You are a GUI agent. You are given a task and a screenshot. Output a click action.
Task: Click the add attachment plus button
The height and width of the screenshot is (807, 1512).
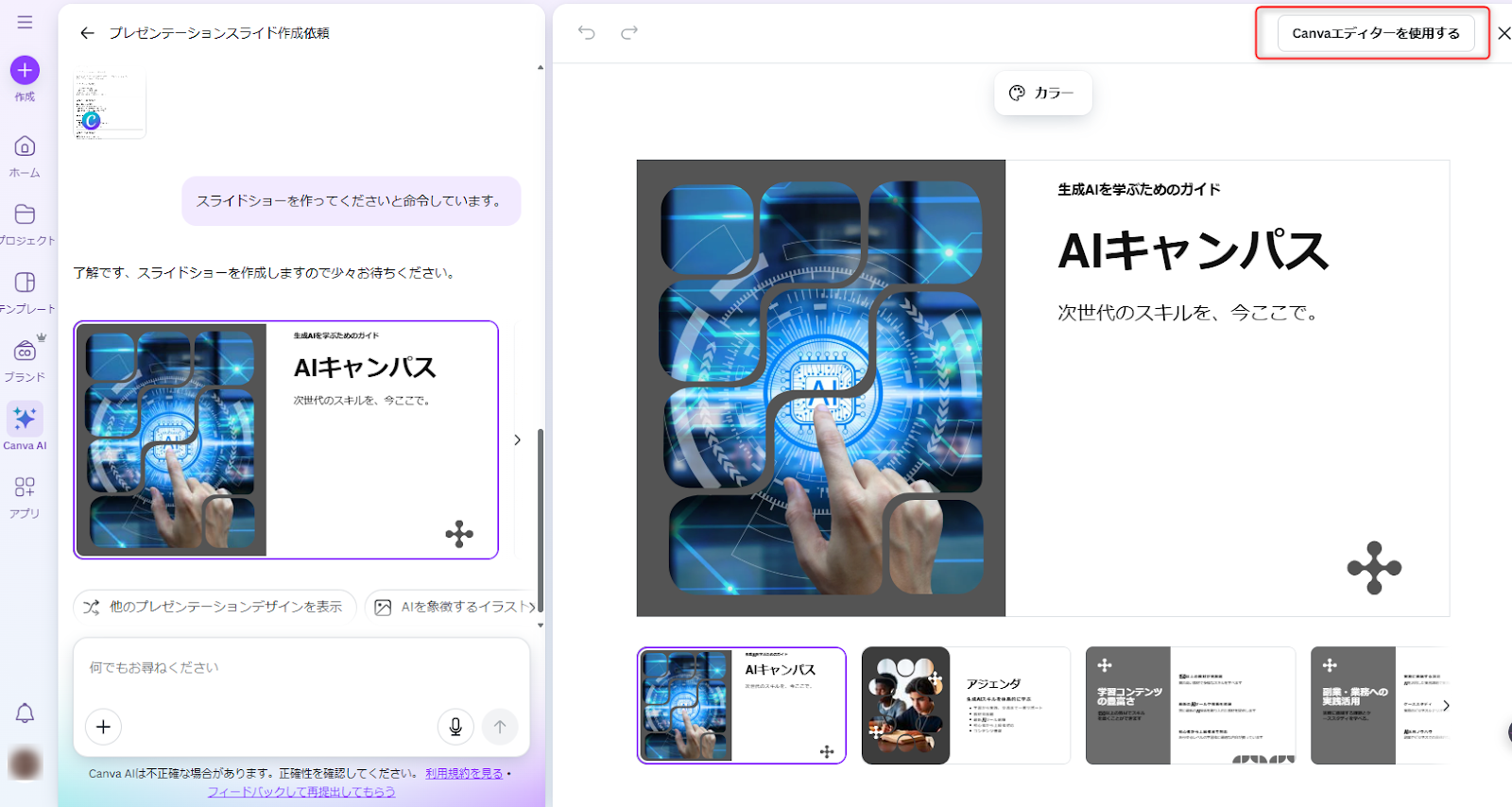point(104,727)
